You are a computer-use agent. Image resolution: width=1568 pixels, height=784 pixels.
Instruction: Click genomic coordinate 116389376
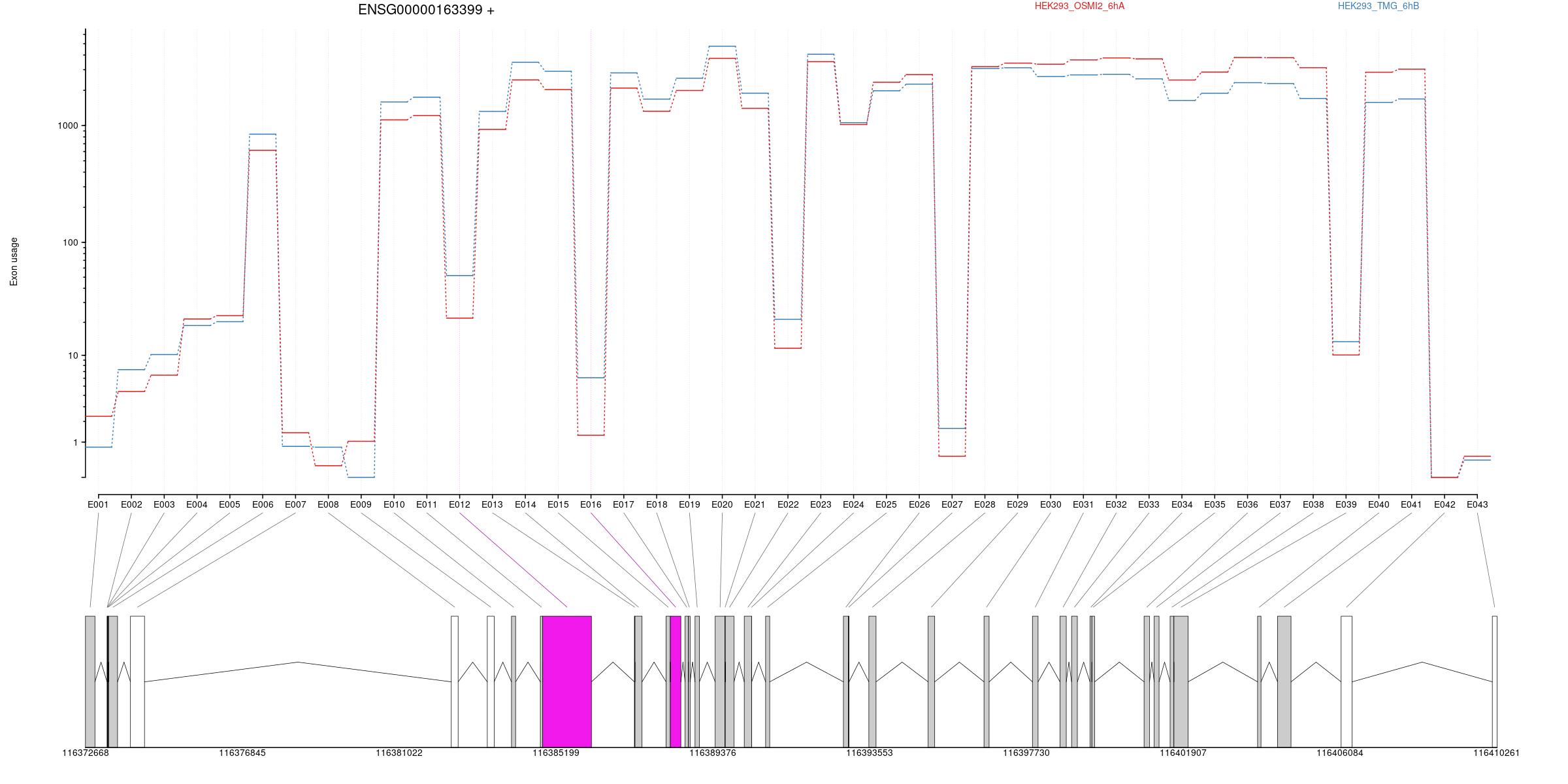coord(713,753)
